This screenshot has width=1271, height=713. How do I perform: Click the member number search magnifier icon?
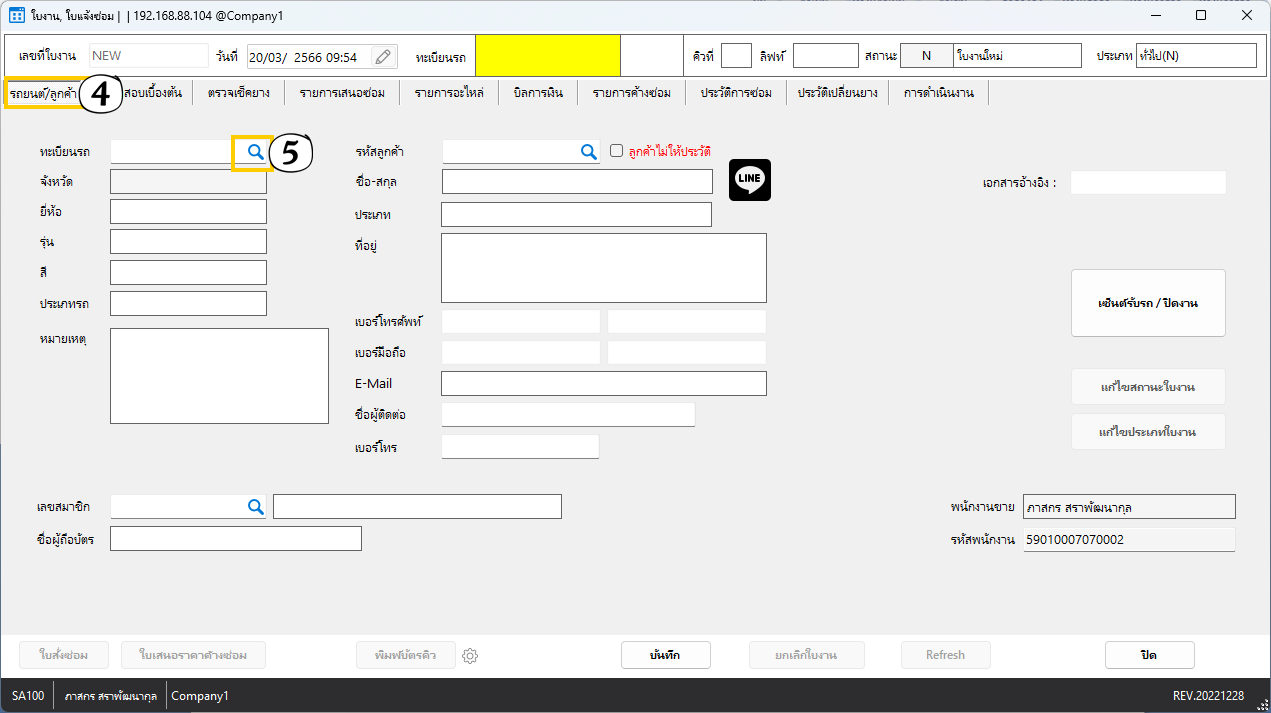pos(255,507)
